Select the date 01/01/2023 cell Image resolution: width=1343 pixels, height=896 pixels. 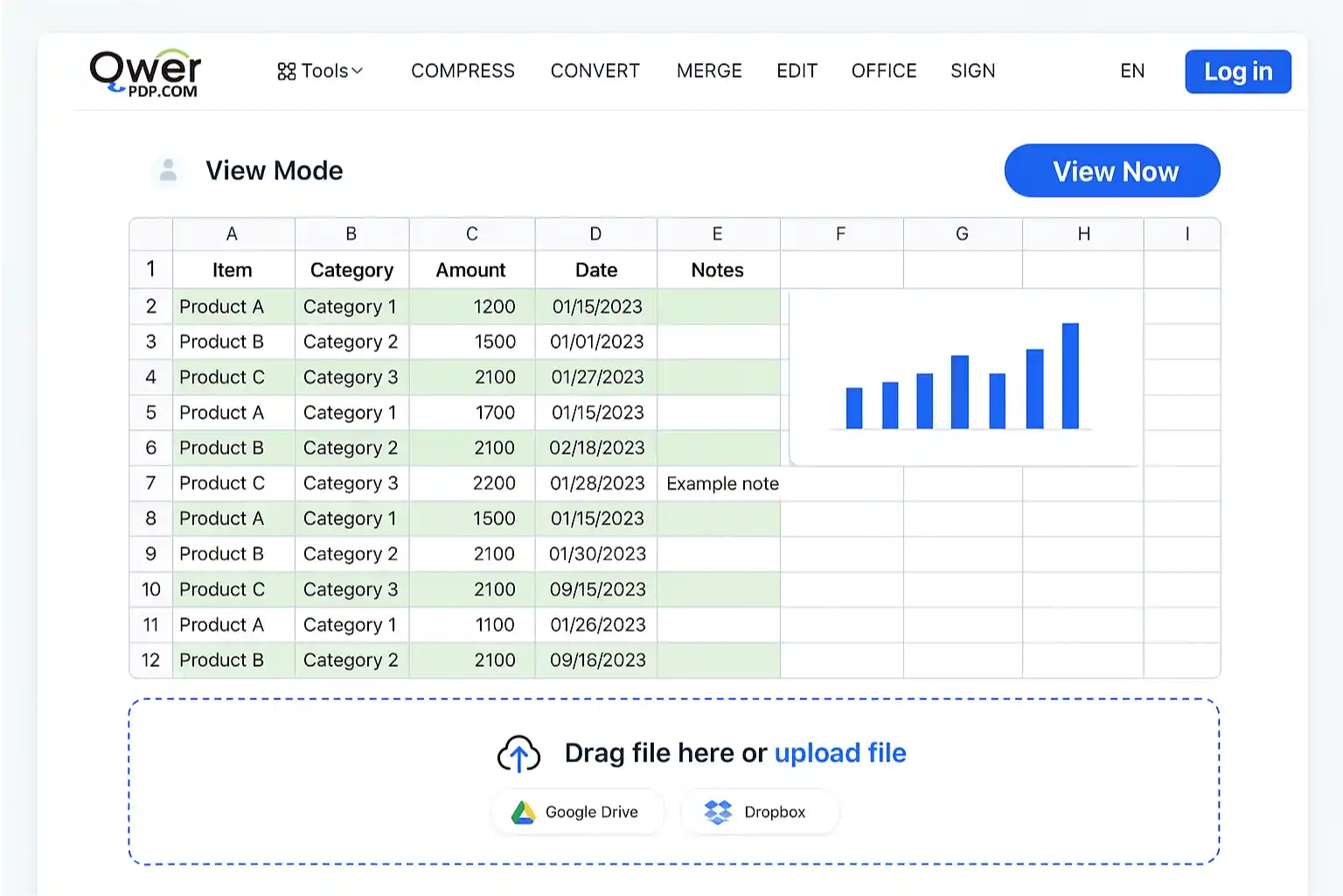[x=595, y=342]
